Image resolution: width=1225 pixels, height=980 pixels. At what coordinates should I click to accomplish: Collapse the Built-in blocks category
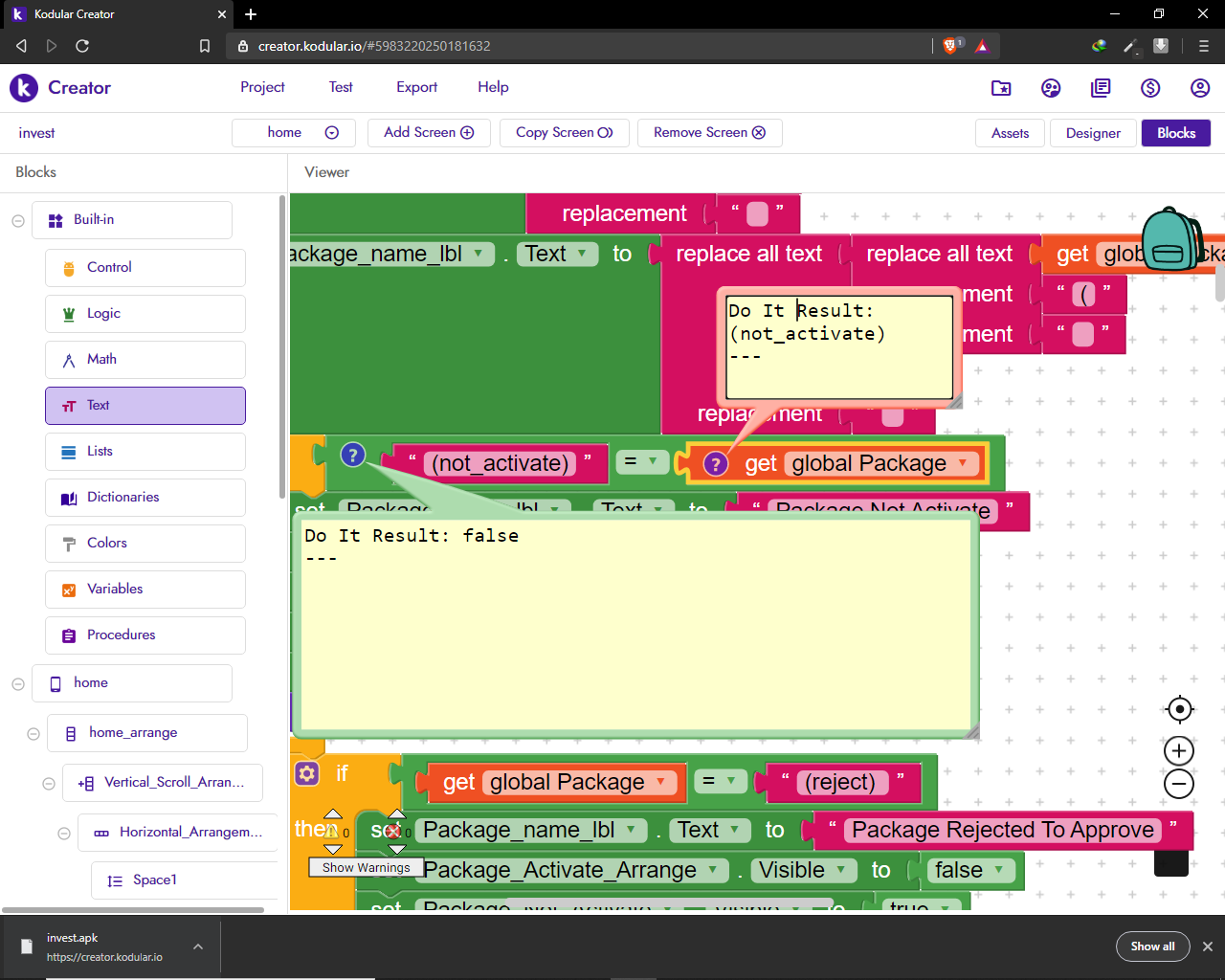pos(18,220)
